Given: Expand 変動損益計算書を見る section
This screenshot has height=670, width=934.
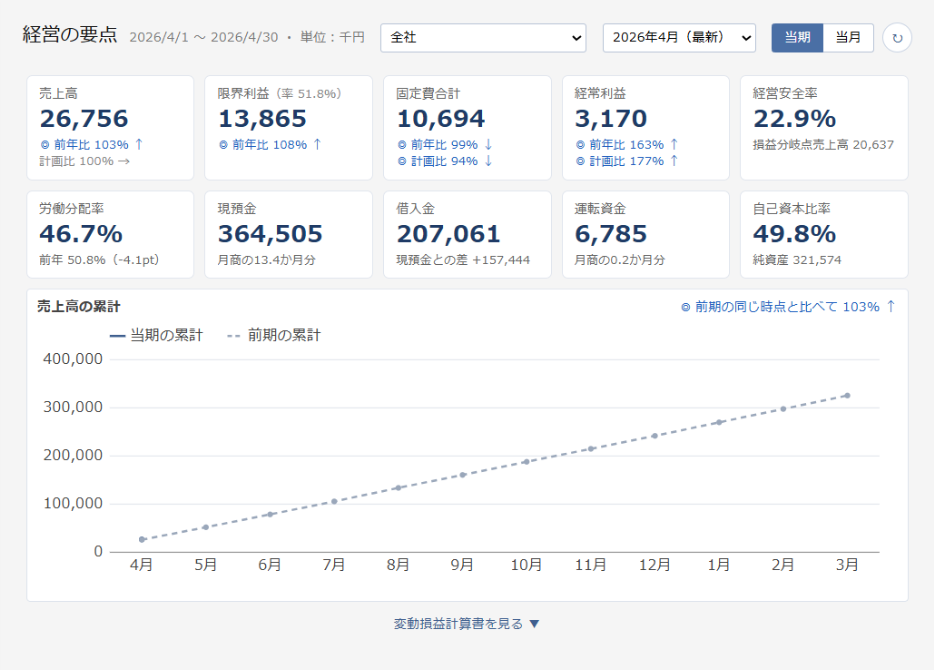Looking at the screenshot, I should click(466, 624).
